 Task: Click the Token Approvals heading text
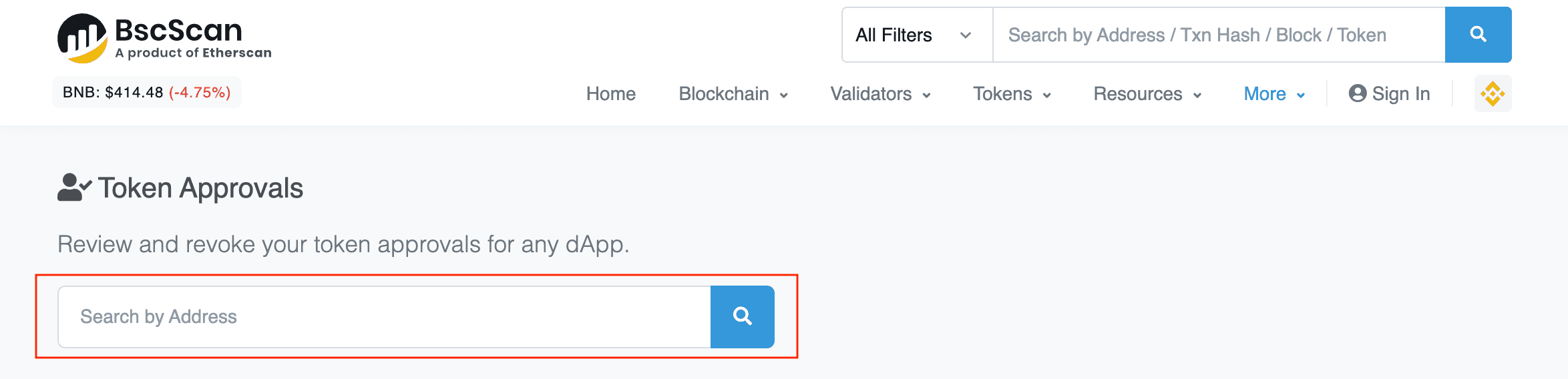pos(200,188)
